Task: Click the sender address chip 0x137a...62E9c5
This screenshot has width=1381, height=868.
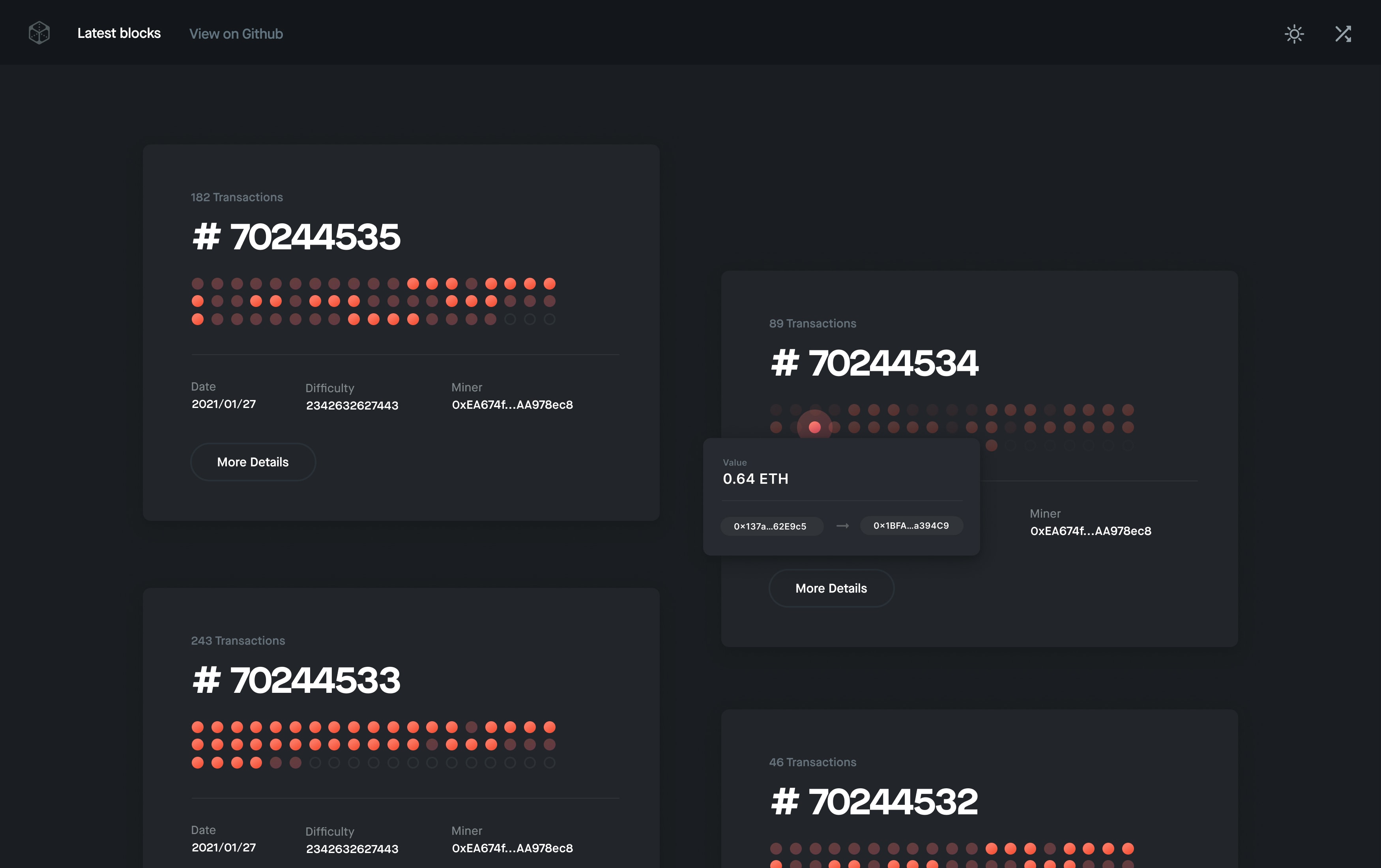Action: click(x=771, y=526)
